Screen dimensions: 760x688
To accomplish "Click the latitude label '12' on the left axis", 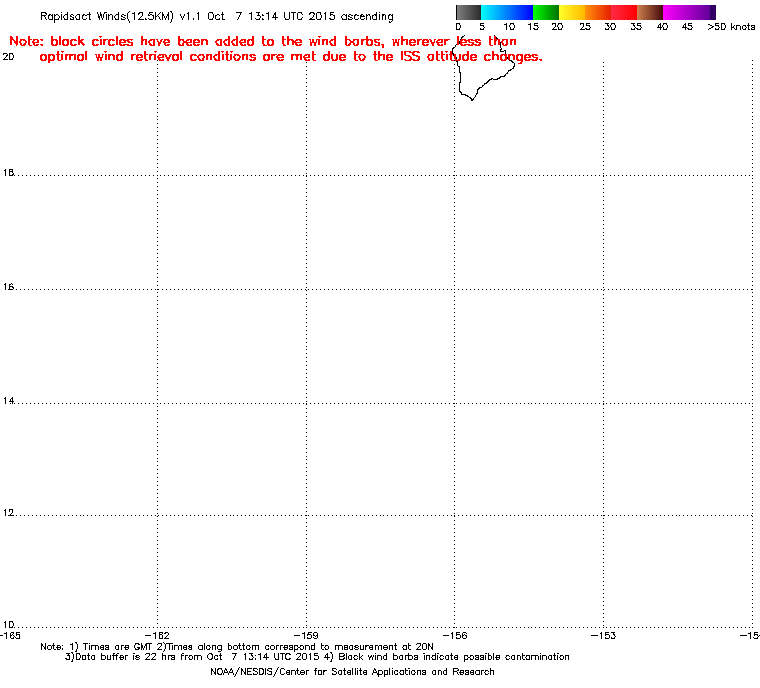I will click(x=9, y=512).
